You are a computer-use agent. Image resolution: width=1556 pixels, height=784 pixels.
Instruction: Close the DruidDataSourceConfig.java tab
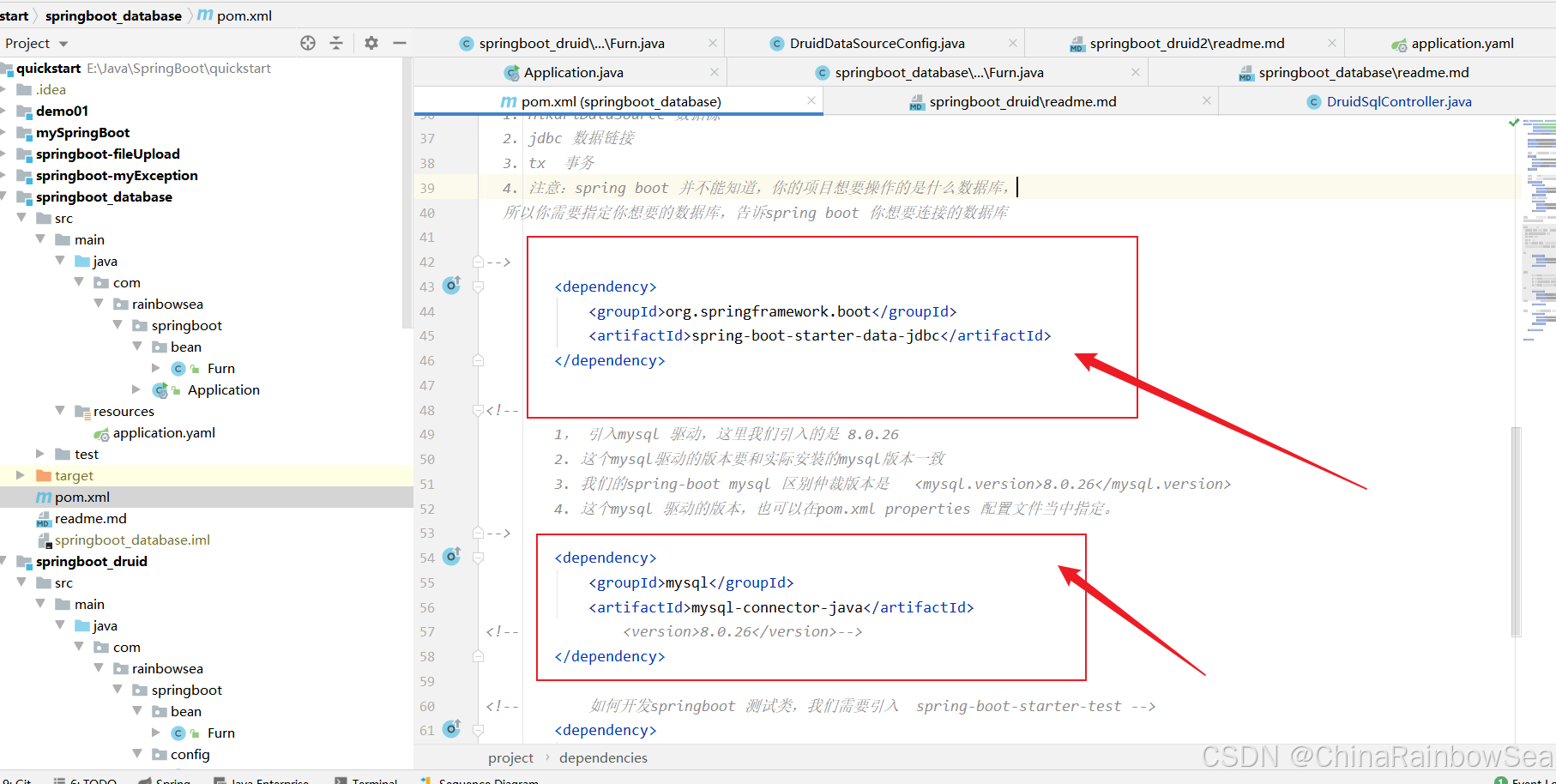pos(1013,43)
